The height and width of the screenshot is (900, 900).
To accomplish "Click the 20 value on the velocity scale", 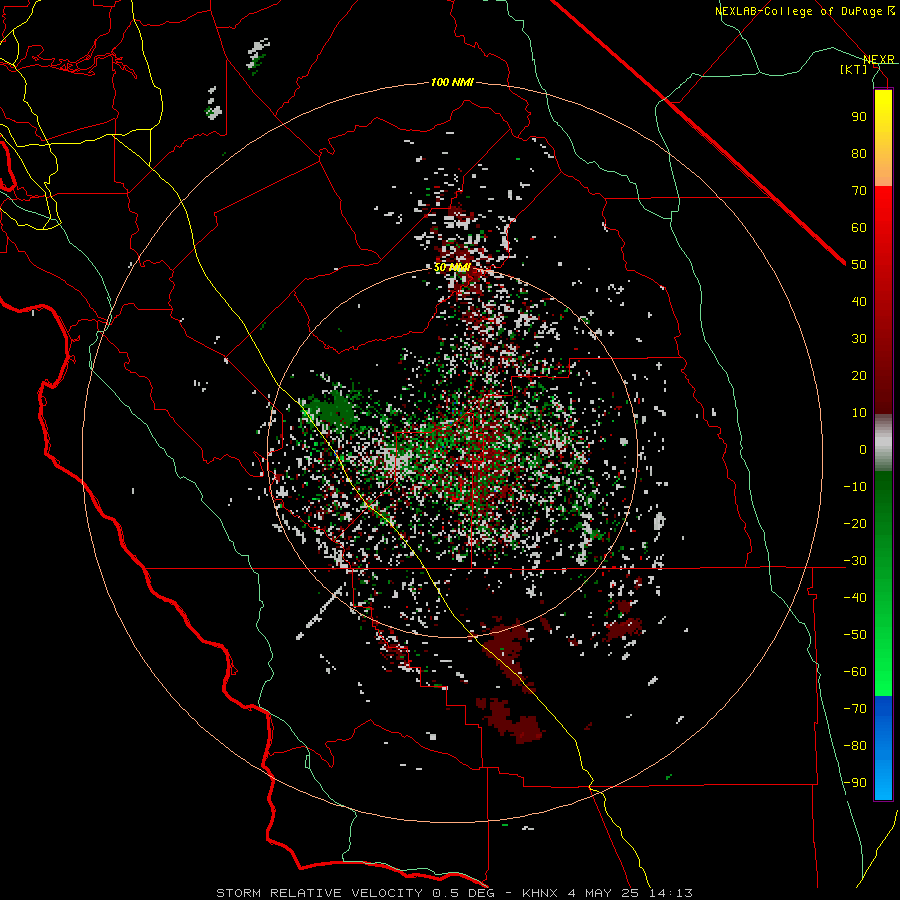I will pyautogui.click(x=859, y=376).
